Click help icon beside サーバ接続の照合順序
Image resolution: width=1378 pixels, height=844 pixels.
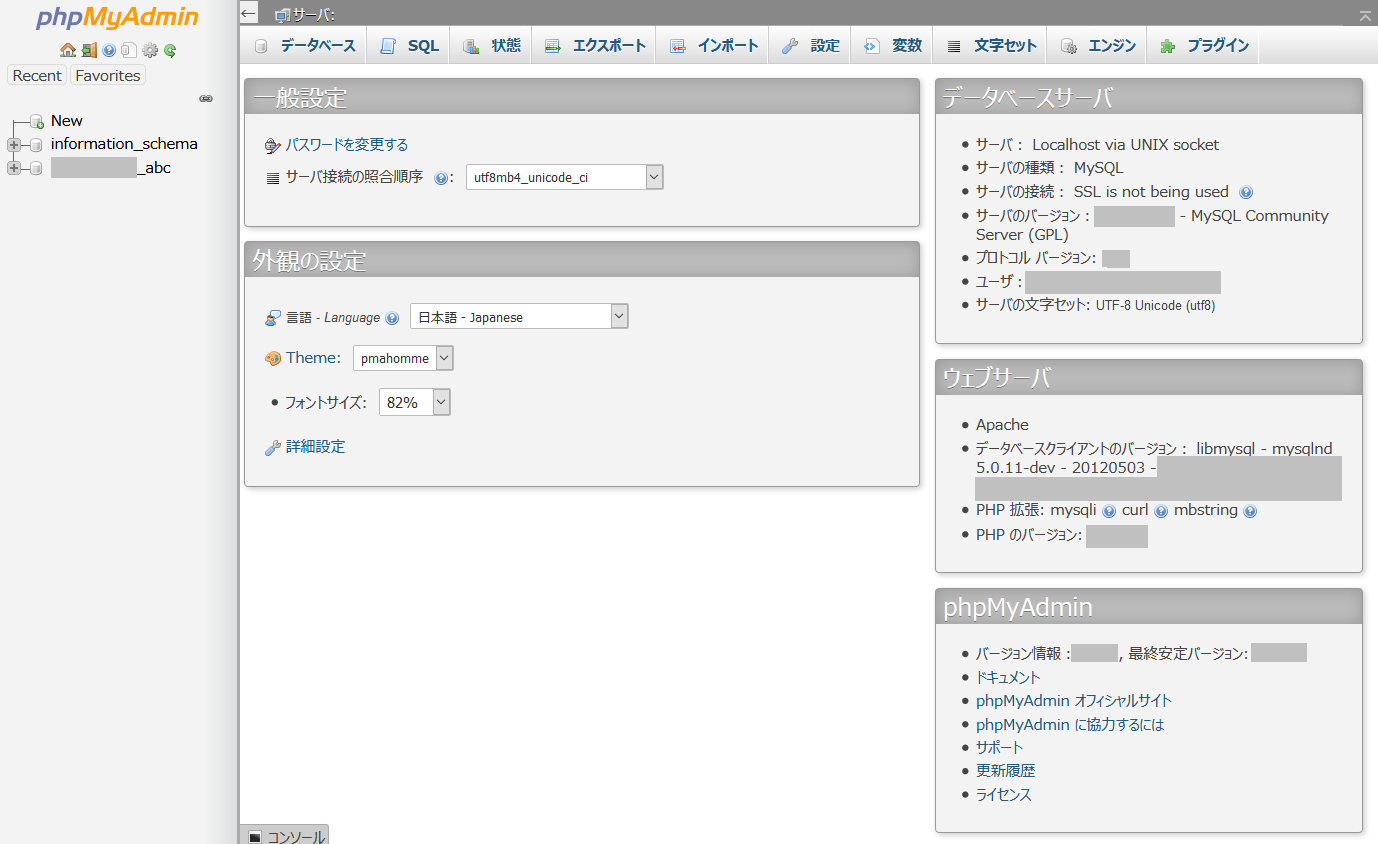pyautogui.click(x=440, y=178)
